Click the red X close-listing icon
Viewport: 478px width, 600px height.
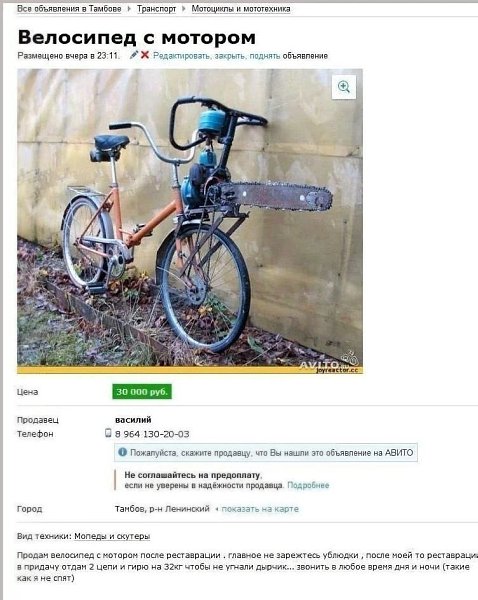pyautogui.click(x=145, y=55)
